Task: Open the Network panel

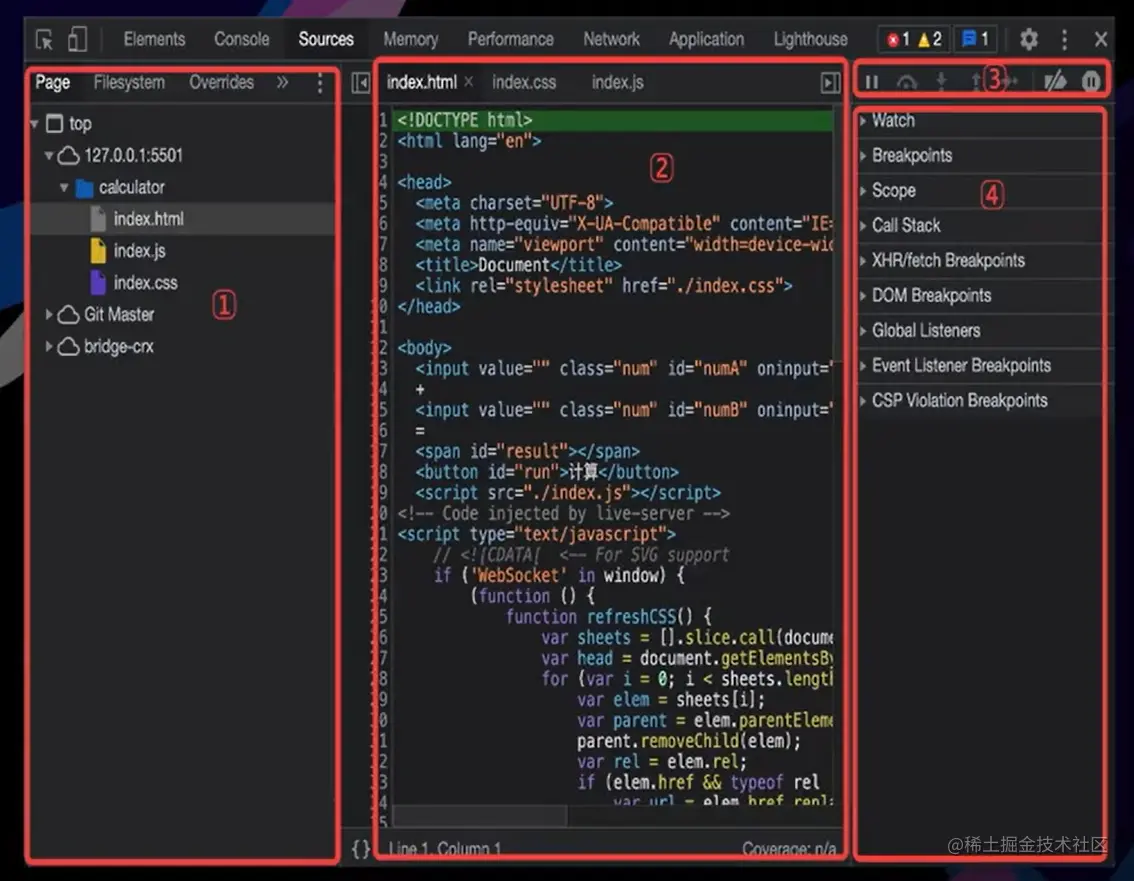Action: (x=611, y=39)
